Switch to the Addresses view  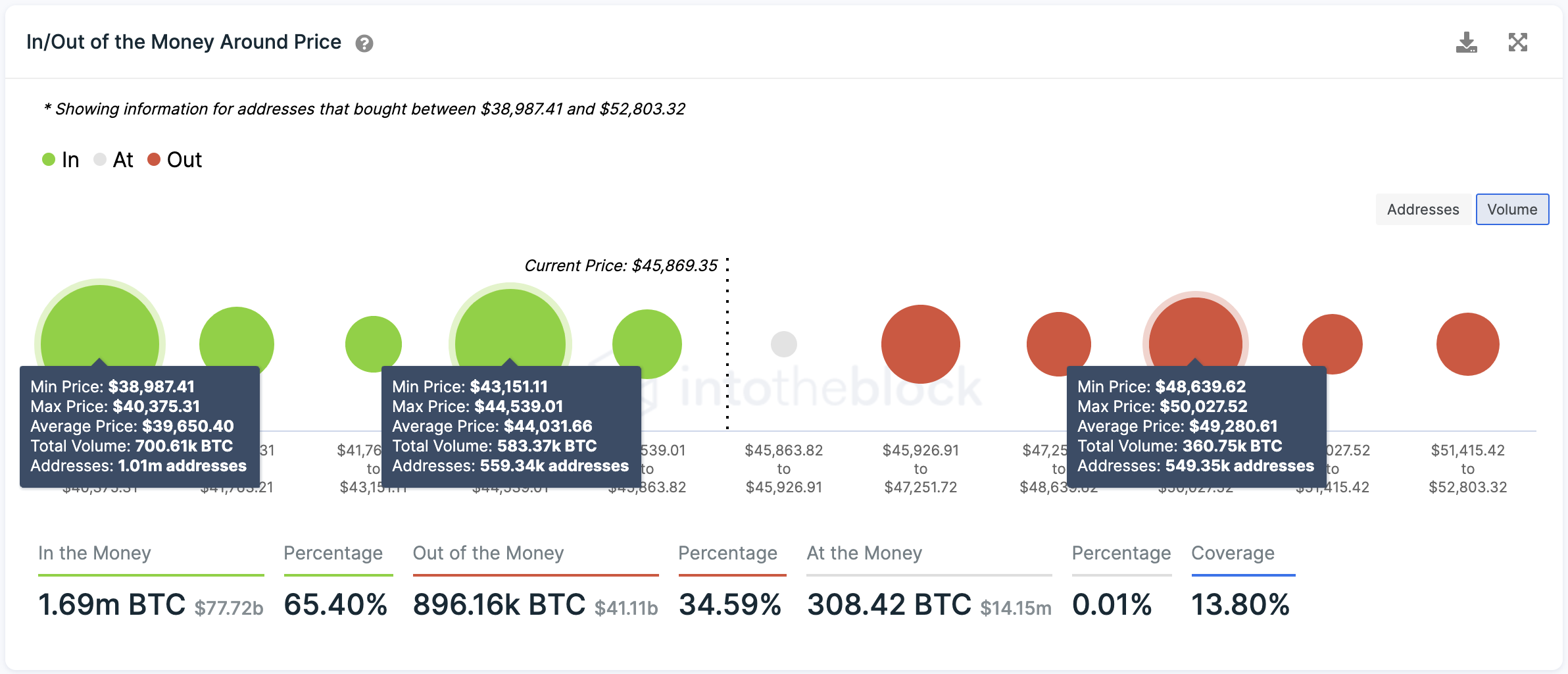coord(1423,209)
